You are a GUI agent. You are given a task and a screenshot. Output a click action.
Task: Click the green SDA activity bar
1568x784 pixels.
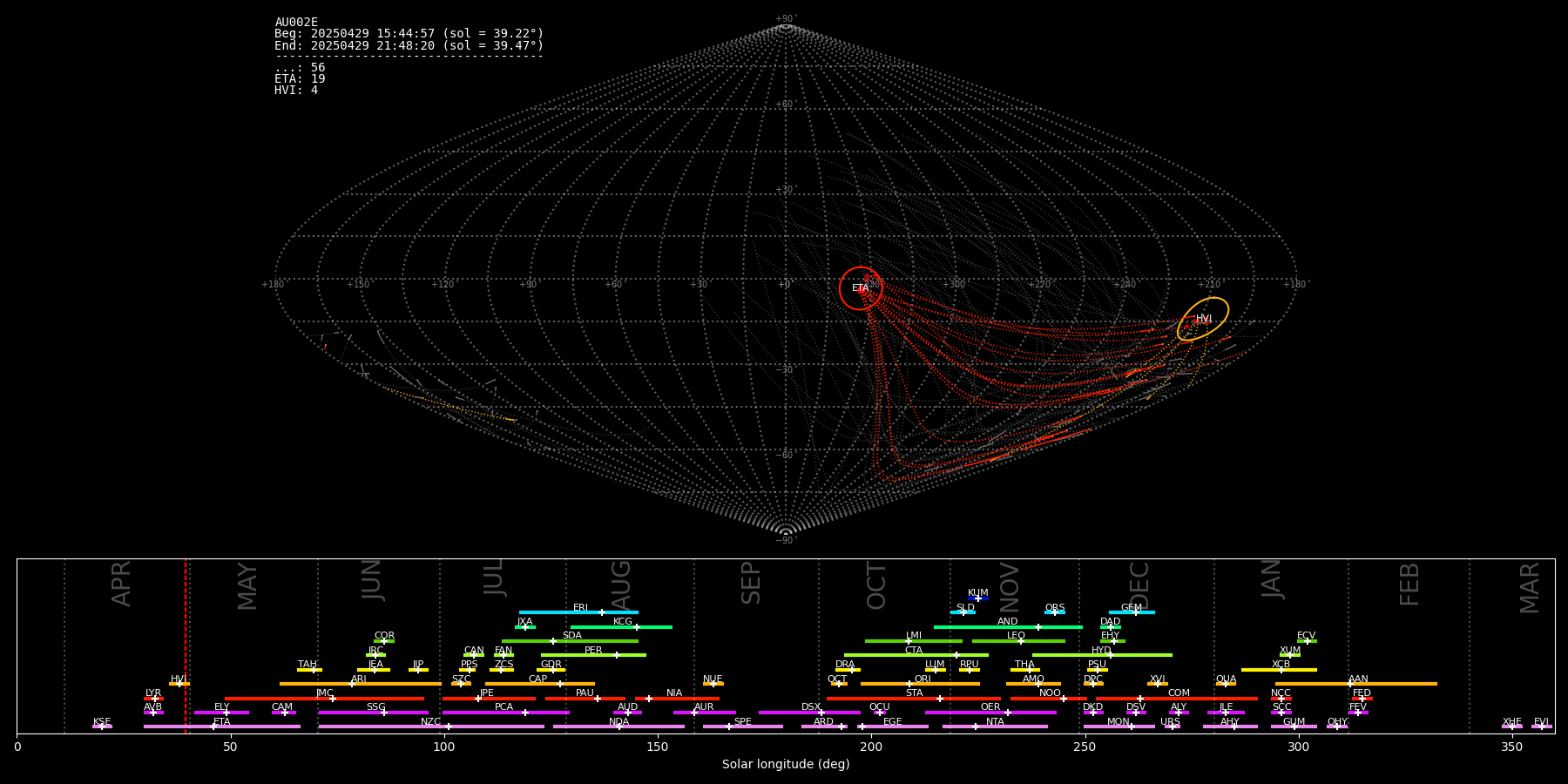click(x=570, y=641)
